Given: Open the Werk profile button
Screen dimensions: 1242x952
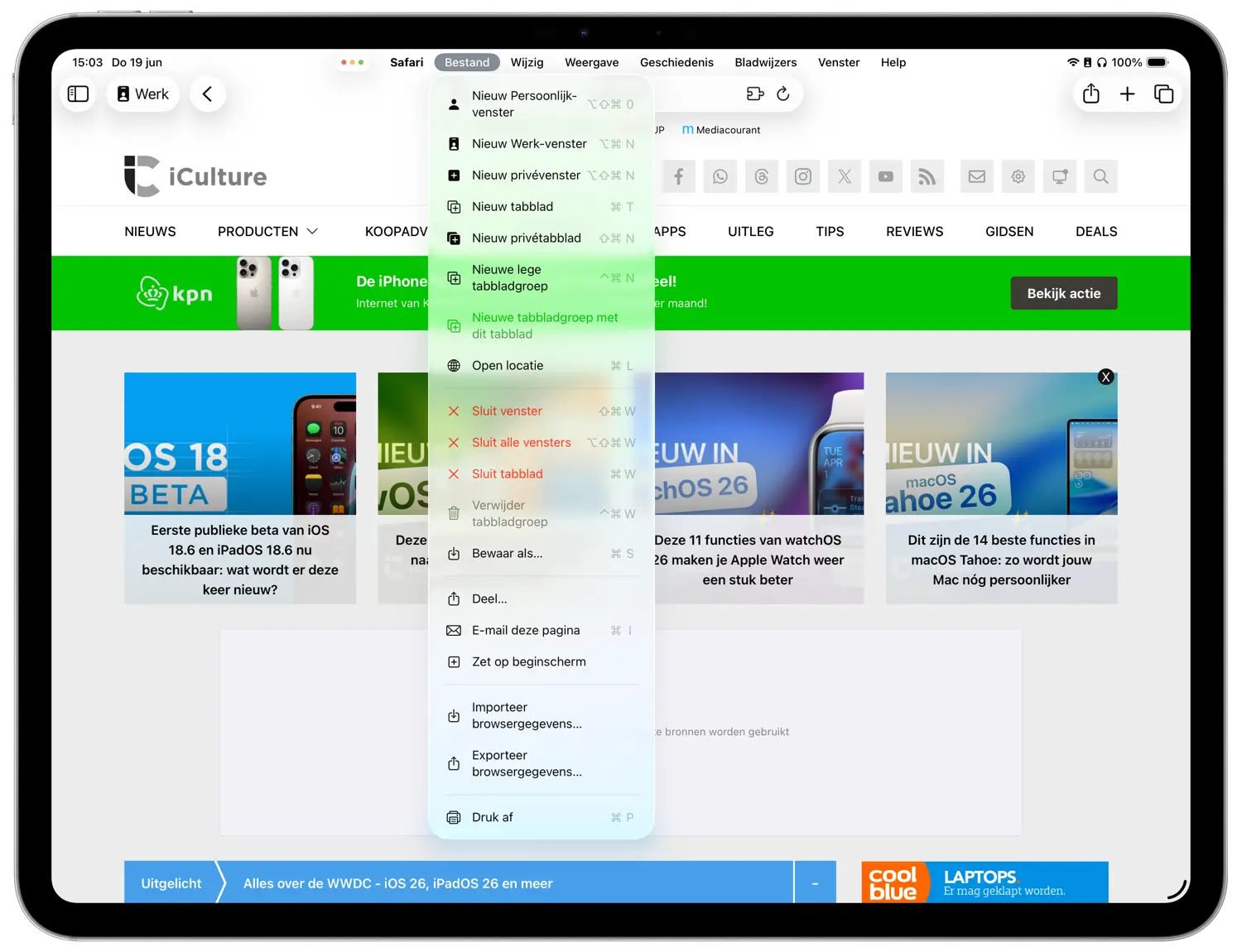Looking at the screenshot, I should 143,94.
